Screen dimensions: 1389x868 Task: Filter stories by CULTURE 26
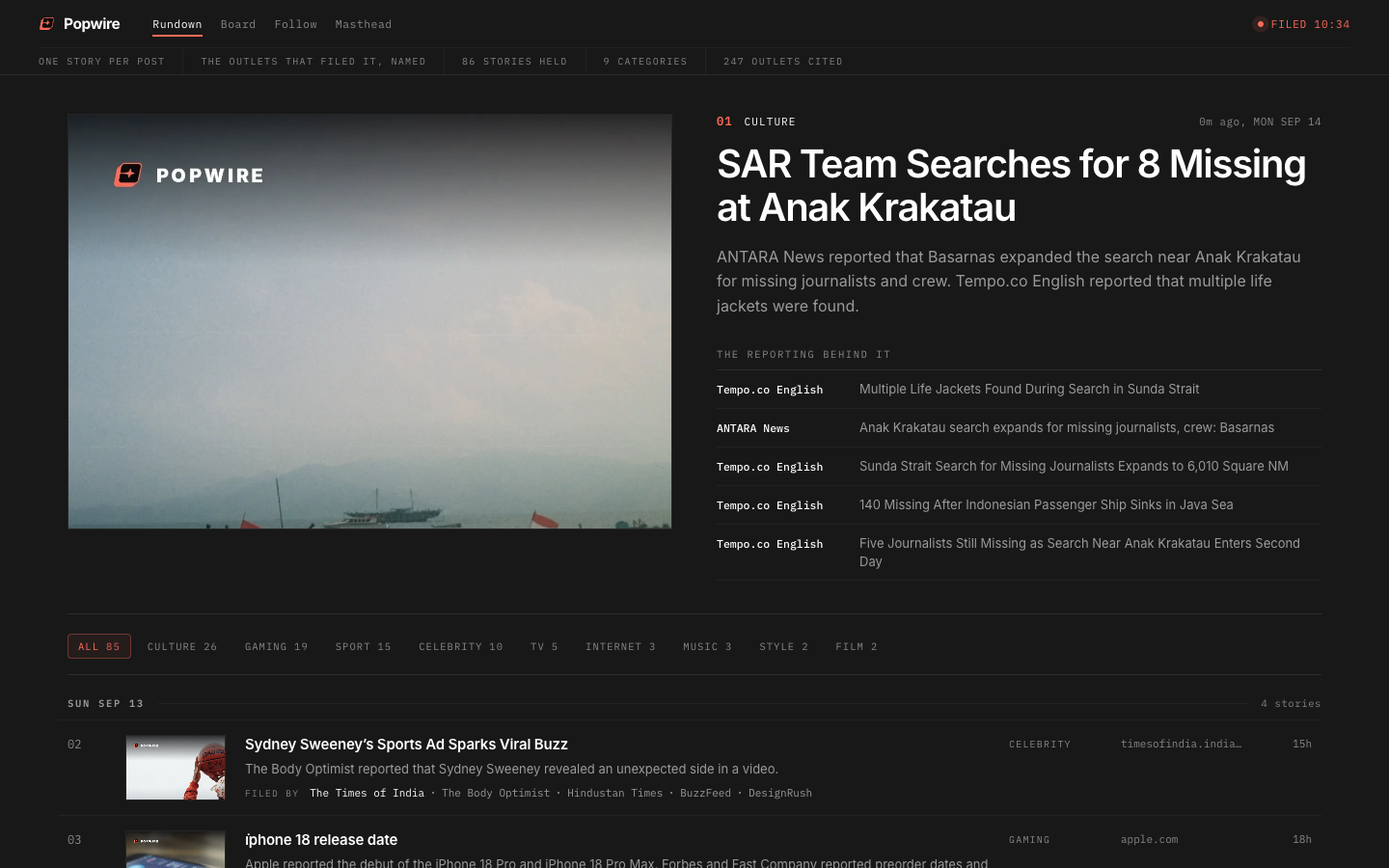pyautogui.click(x=182, y=646)
